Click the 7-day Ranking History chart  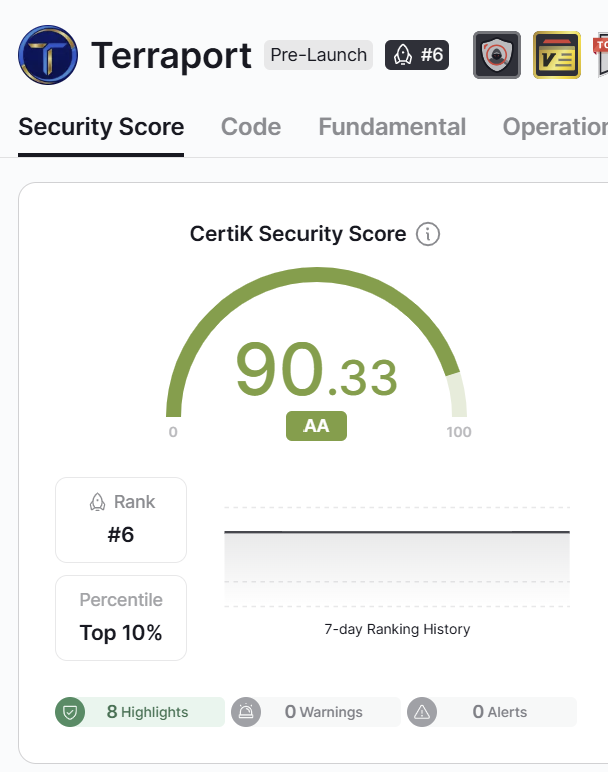(397, 556)
